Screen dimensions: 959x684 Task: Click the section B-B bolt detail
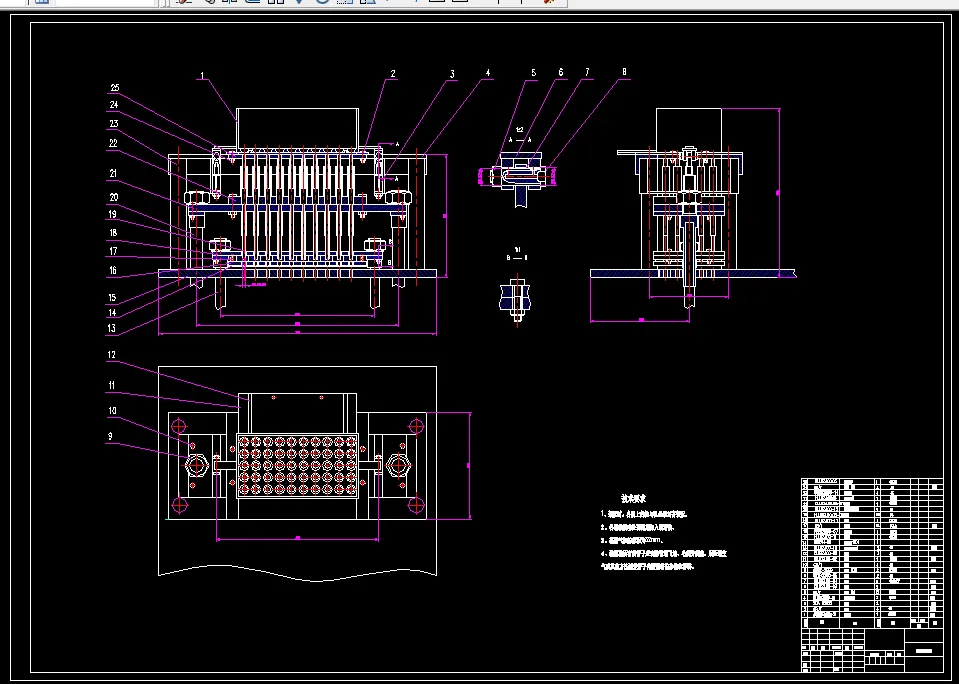517,297
